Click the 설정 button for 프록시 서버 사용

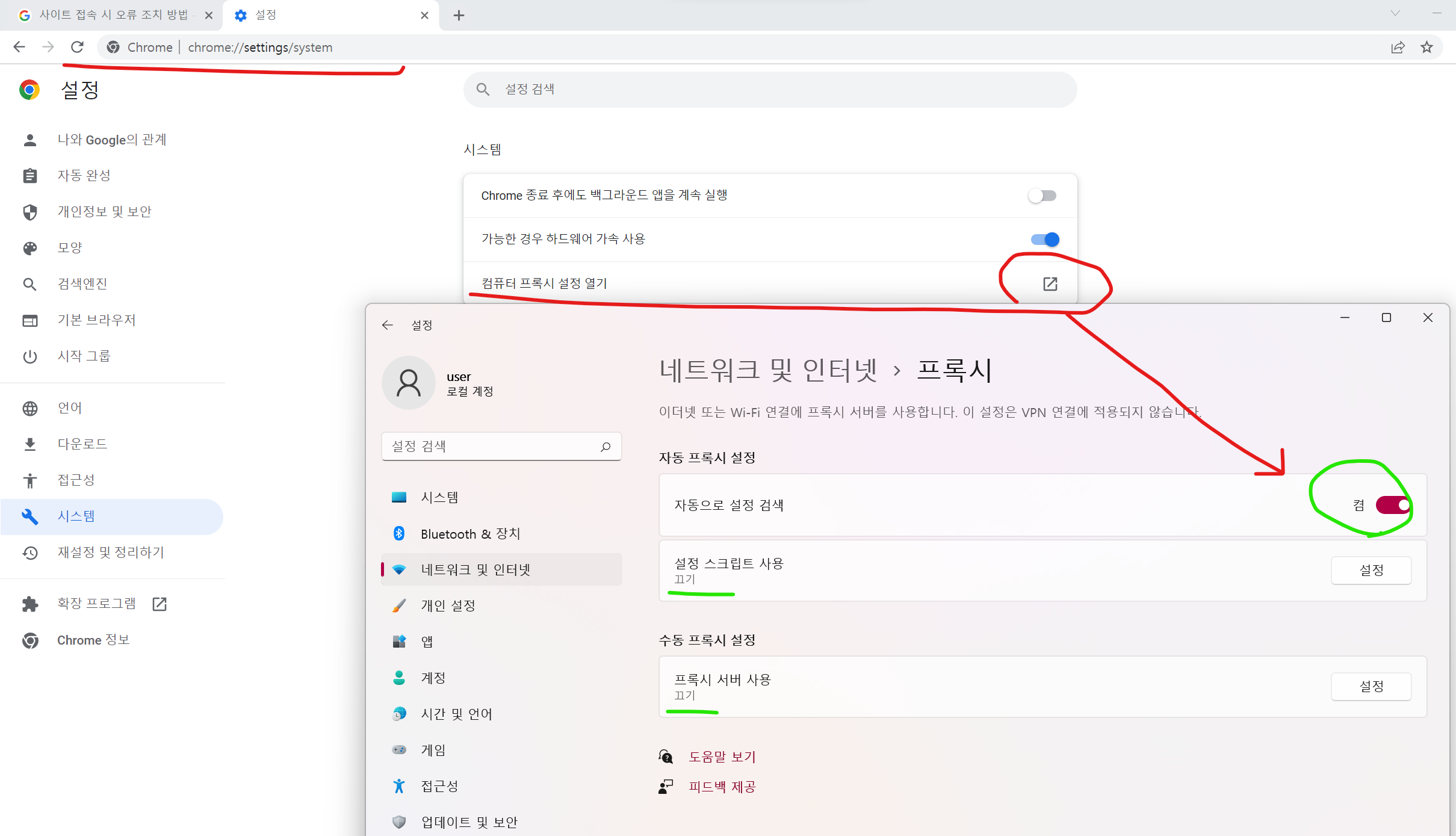(x=1371, y=686)
